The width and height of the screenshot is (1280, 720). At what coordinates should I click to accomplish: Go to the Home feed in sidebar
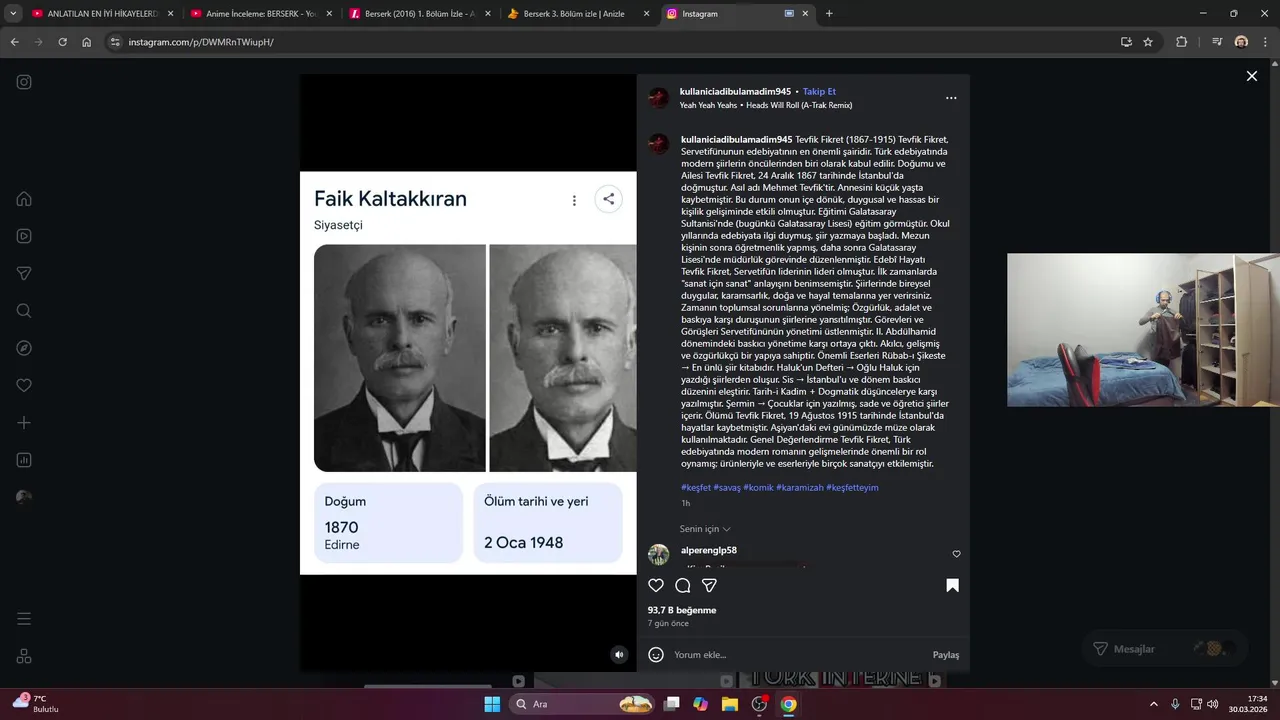[x=24, y=198]
